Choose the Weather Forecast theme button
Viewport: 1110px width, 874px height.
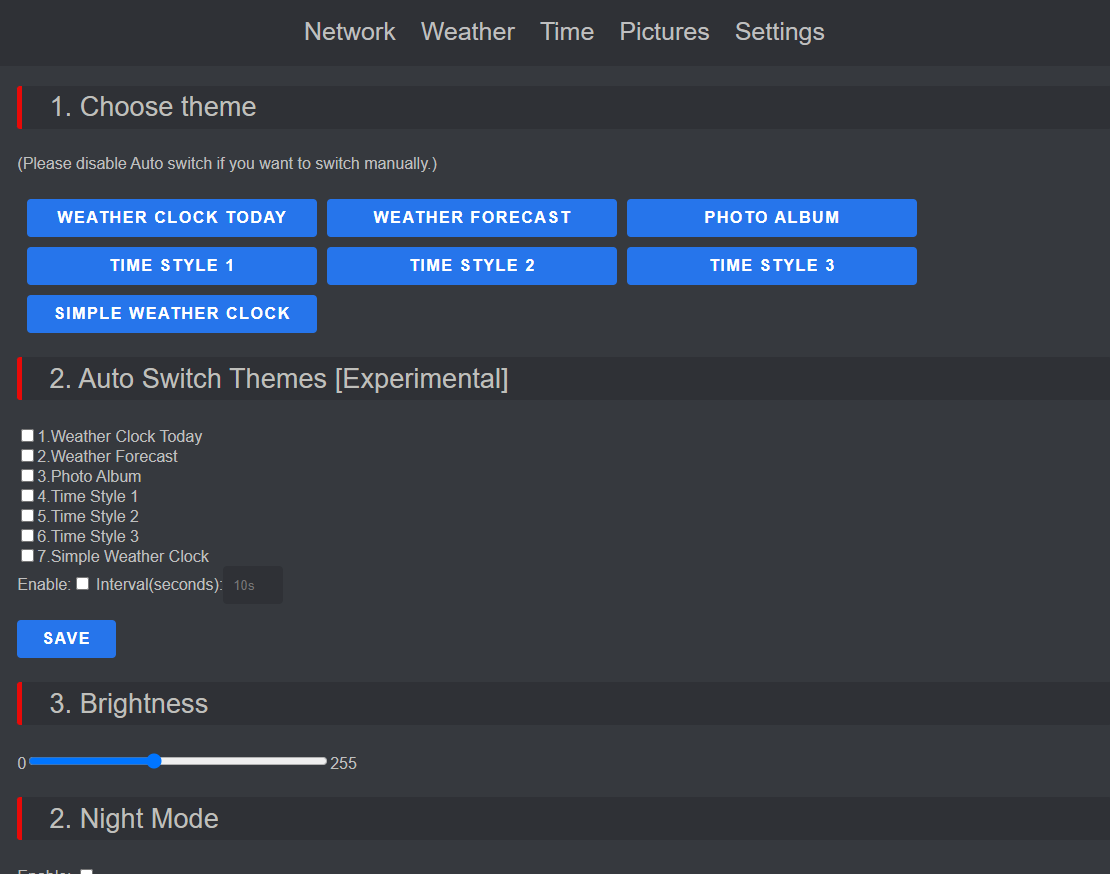pos(472,218)
